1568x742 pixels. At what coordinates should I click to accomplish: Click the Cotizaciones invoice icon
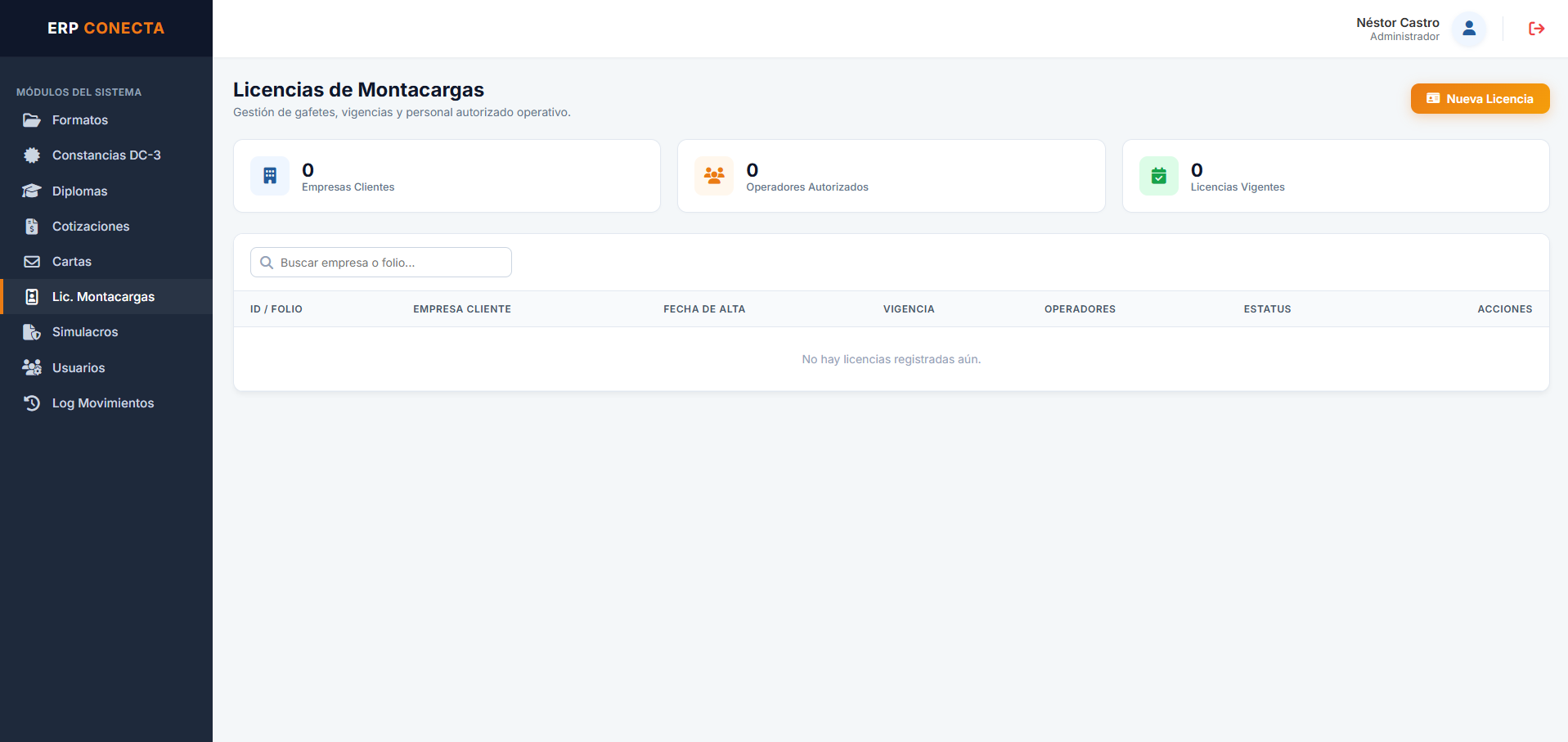point(32,227)
